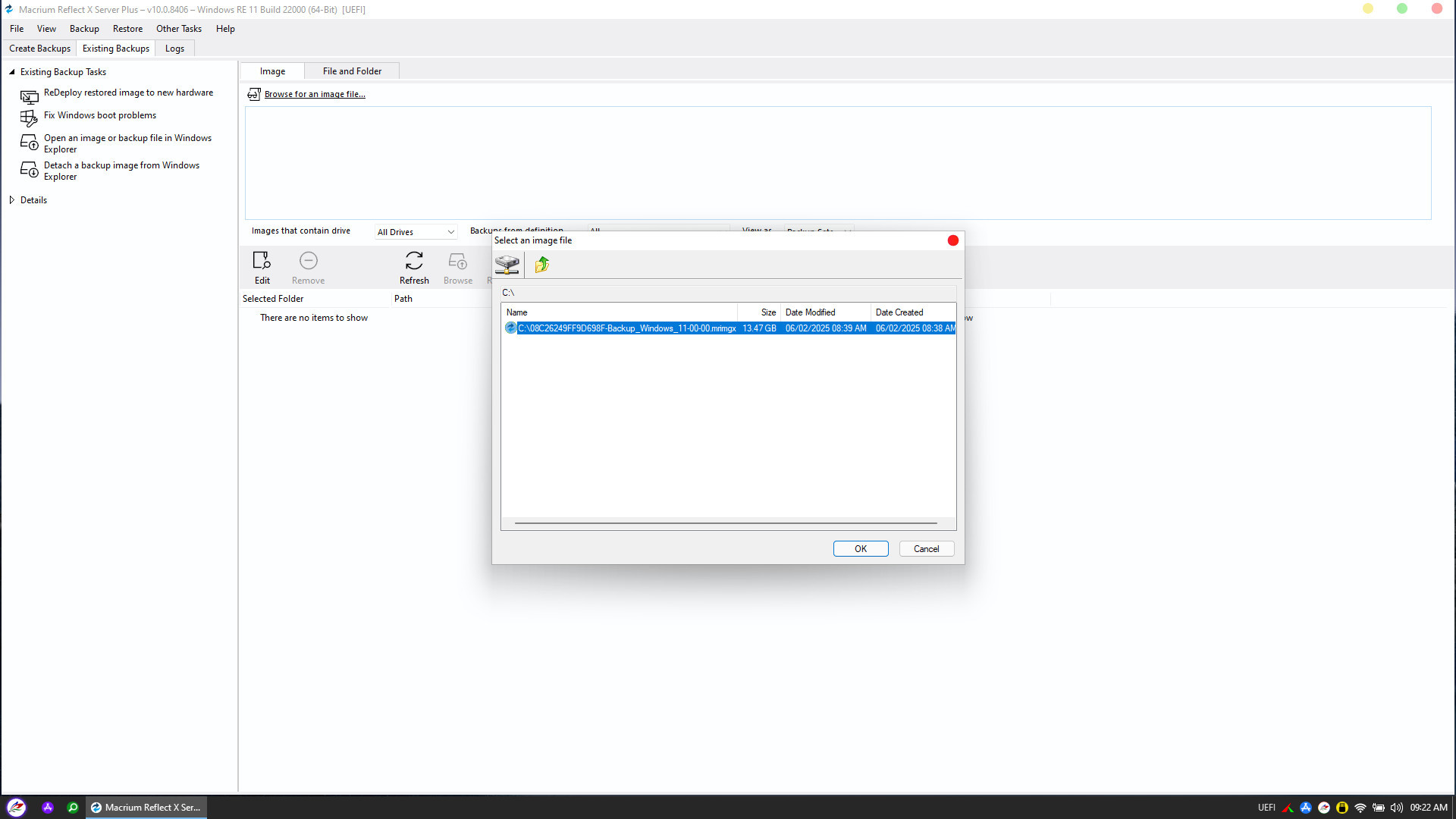Click the Refresh toolbar icon
Image resolution: width=1456 pixels, height=819 pixels.
(x=414, y=262)
